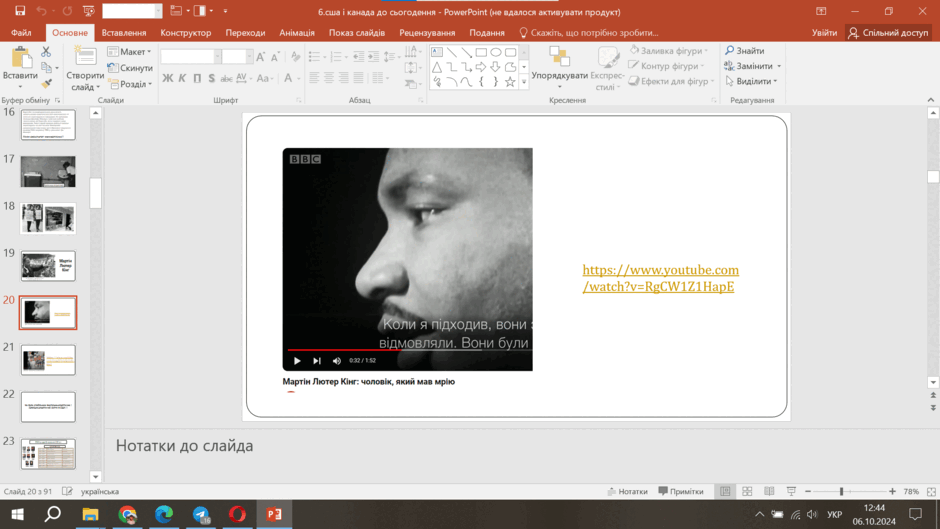Open the Section (Розділ) dropdown
This screenshot has height=529, width=940.
[130, 85]
